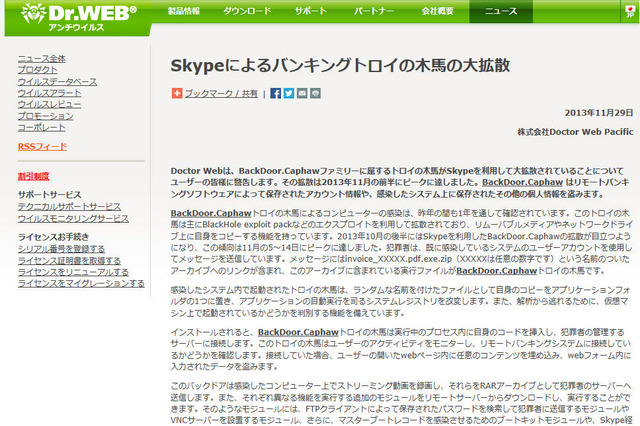Open ウイルスデータベース link
Image resolution: width=640 pixels, height=426 pixels.
coord(58,82)
